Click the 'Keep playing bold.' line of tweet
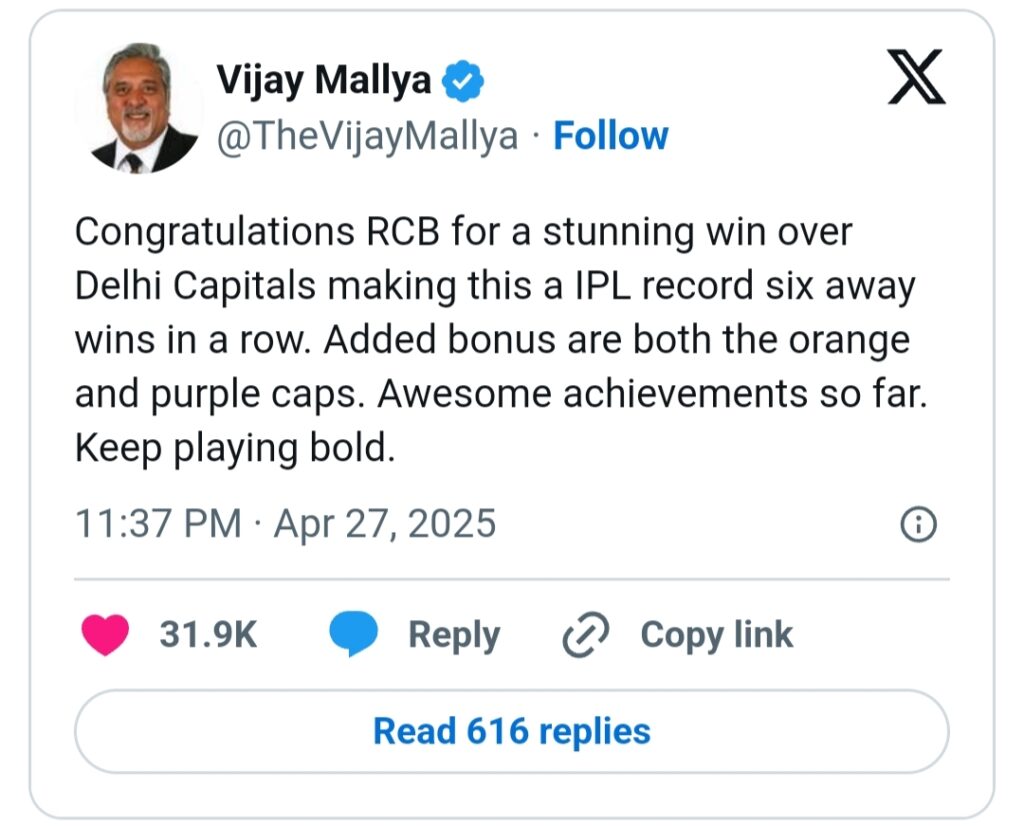The height and width of the screenshot is (826, 1024). pos(235,449)
